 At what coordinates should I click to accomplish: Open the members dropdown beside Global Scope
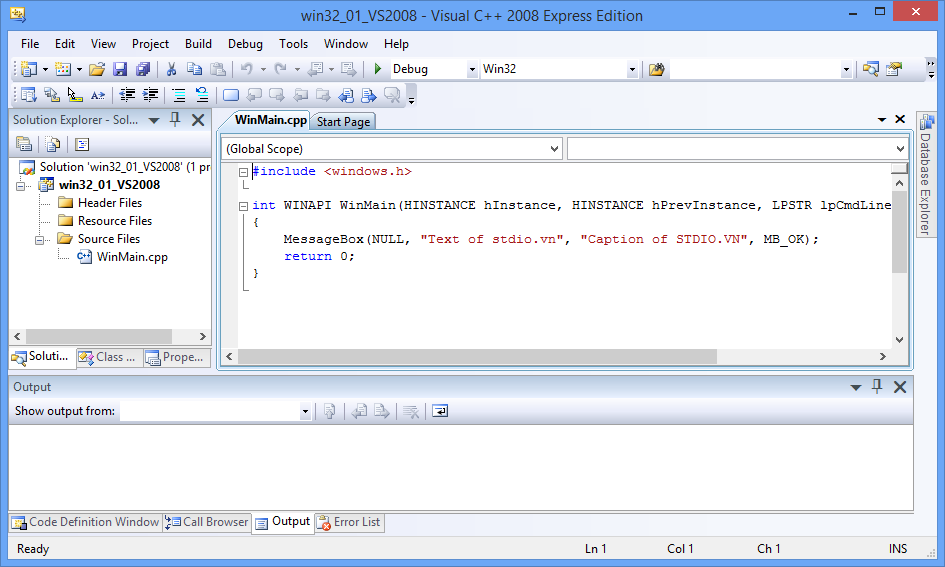point(900,148)
